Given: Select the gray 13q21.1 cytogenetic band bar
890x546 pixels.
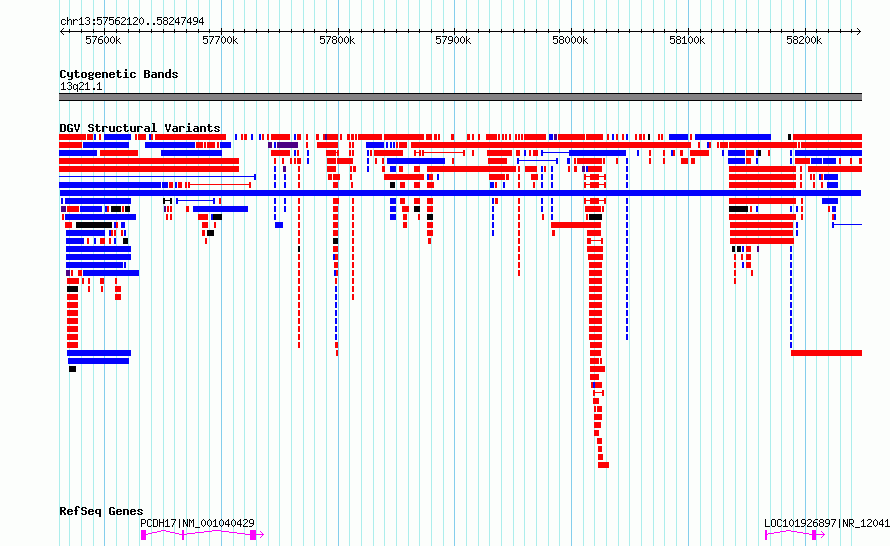Looking at the screenshot, I should pos(460,97).
